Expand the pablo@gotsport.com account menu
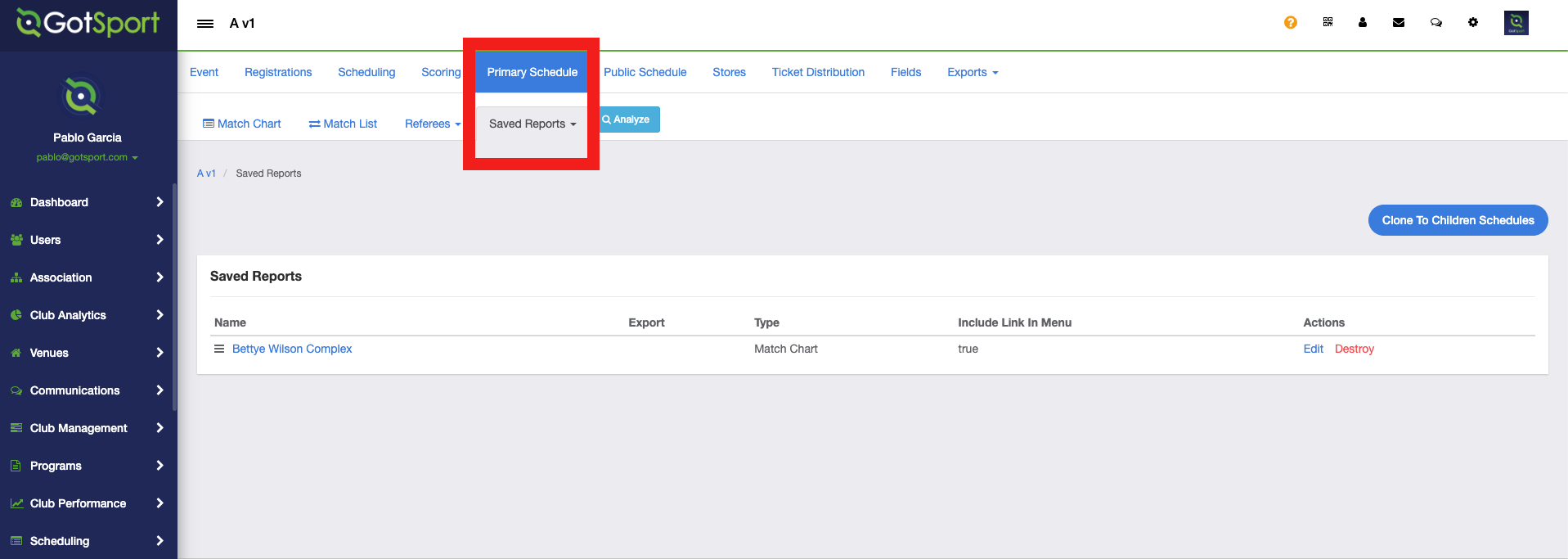 click(x=87, y=157)
